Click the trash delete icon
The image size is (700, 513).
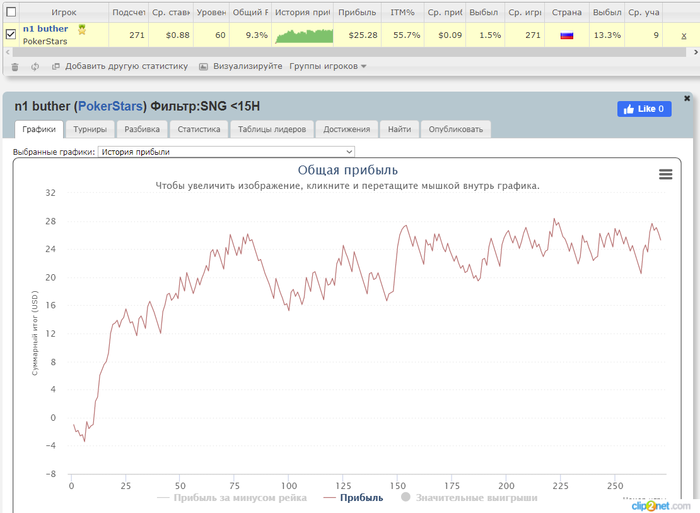point(15,67)
